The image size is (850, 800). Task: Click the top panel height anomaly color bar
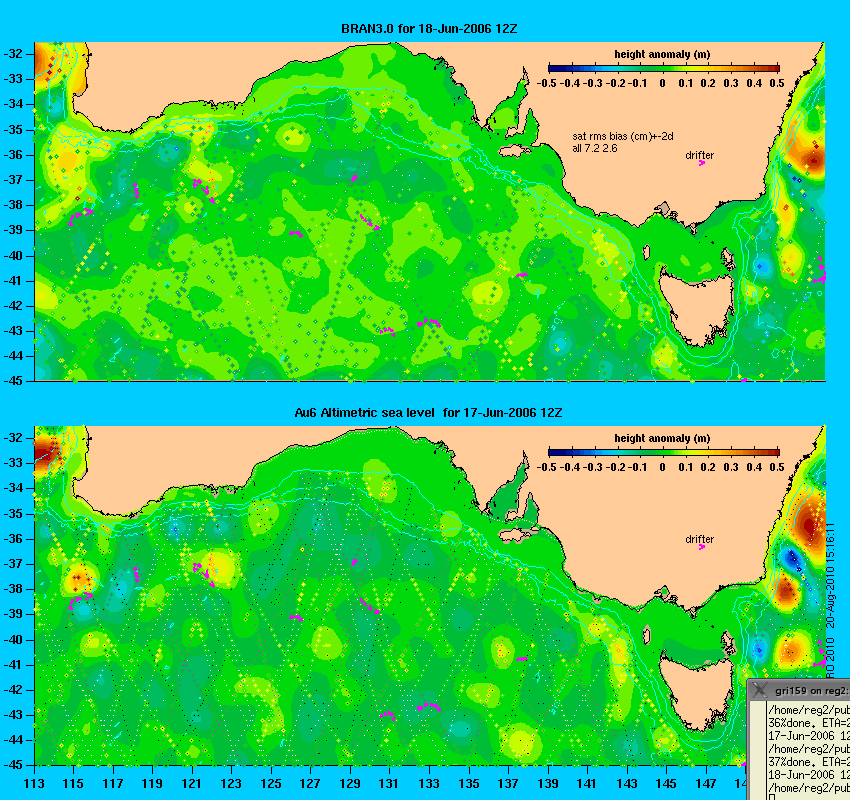coord(664,68)
